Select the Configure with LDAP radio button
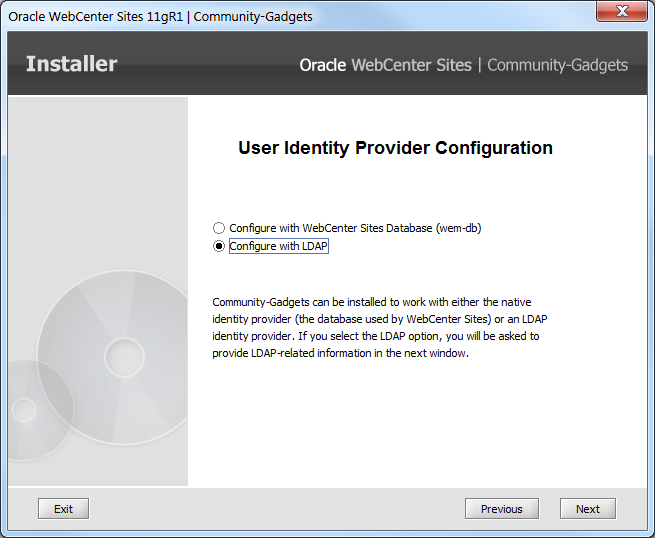The image size is (655, 538). [219, 246]
